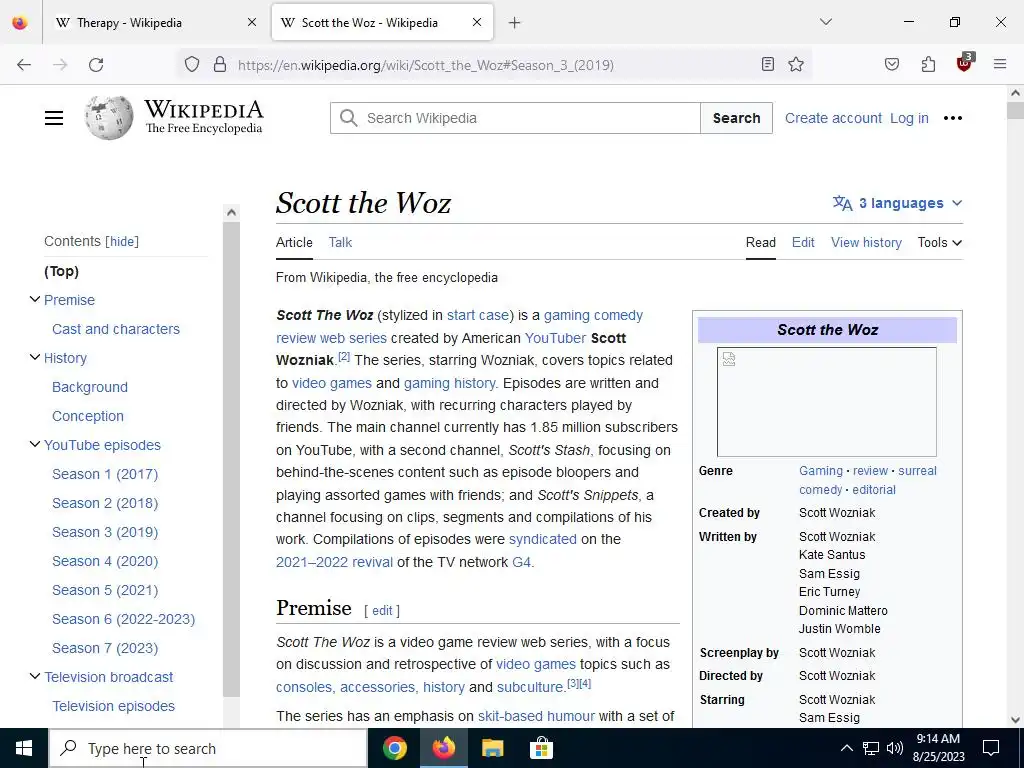Collapse the YouTube episodes section in contents
The height and width of the screenshot is (768, 1024).
coord(35,444)
